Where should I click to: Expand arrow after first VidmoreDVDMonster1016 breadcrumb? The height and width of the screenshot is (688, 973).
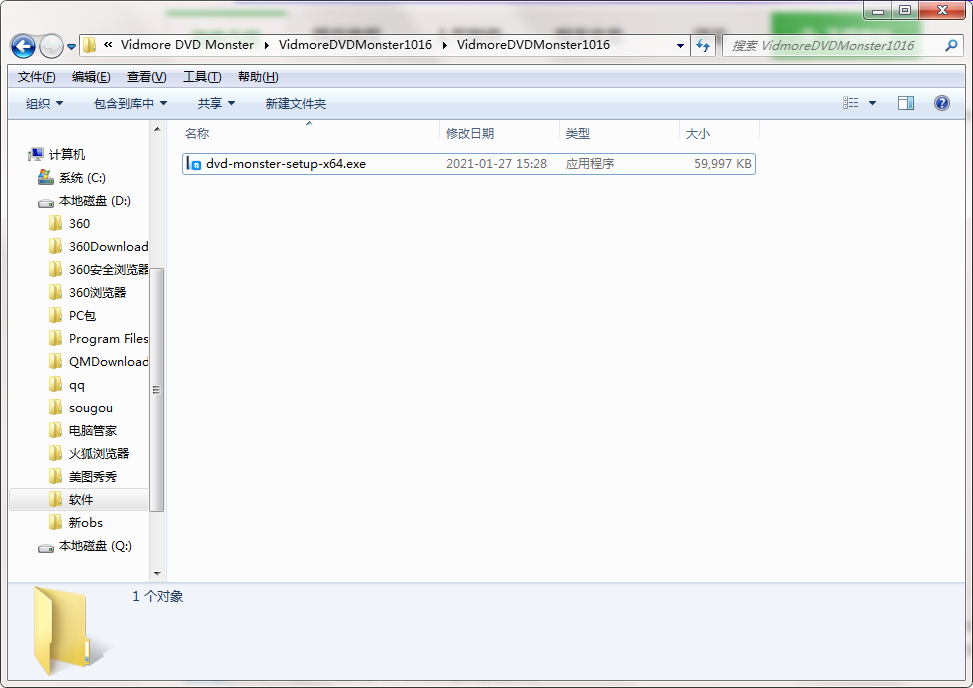445,45
